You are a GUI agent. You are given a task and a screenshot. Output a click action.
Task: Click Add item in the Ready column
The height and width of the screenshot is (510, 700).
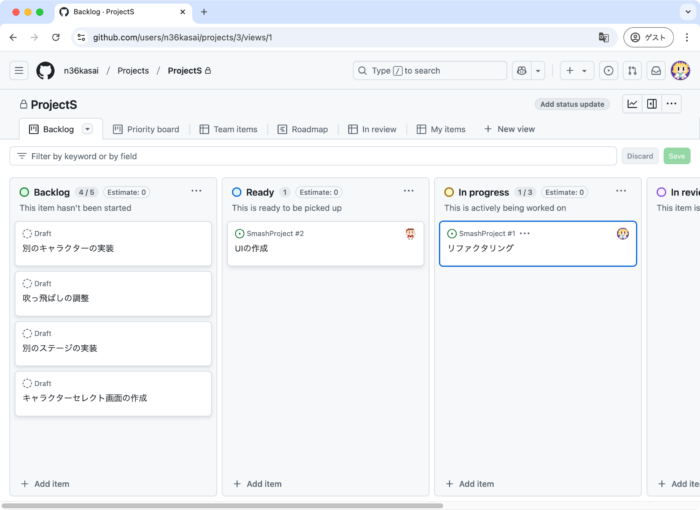[x=257, y=484]
